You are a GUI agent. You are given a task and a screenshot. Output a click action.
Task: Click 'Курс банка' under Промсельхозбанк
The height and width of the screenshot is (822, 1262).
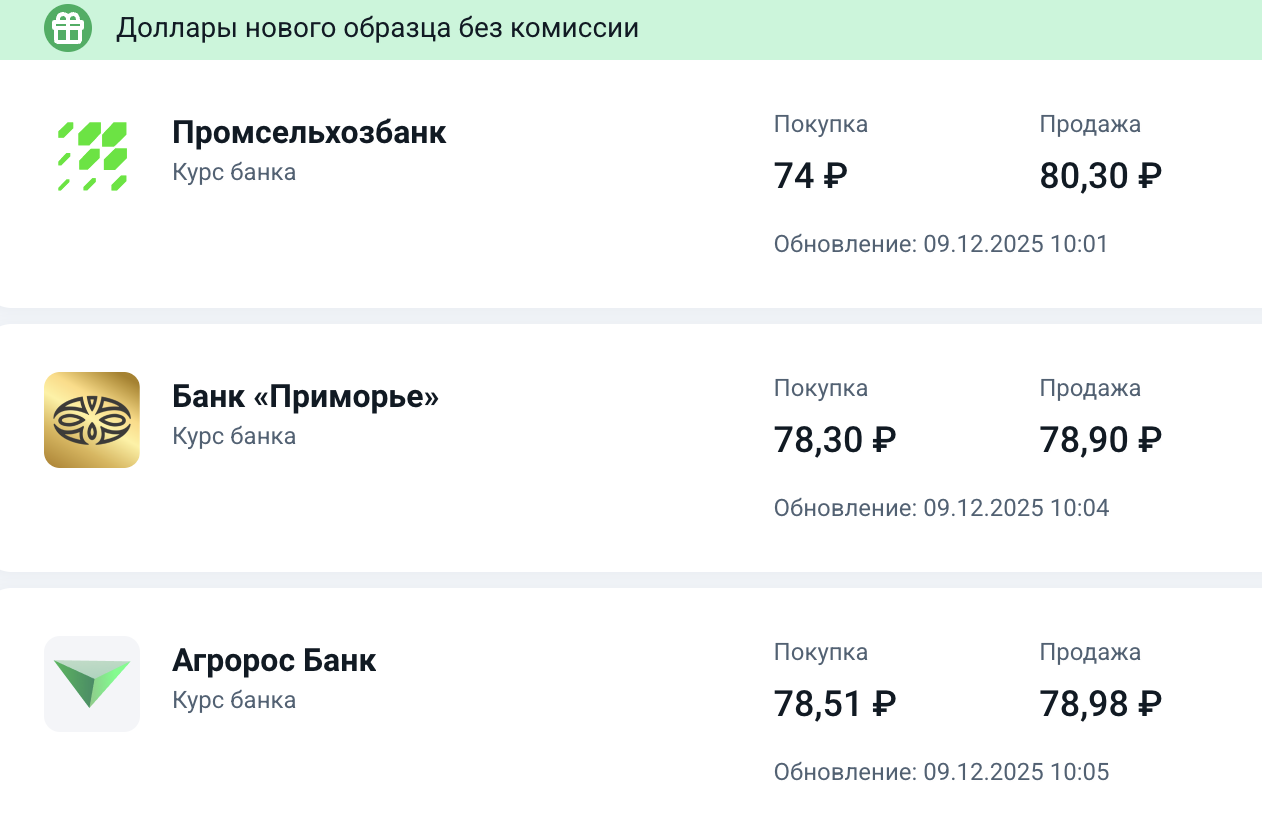[234, 172]
